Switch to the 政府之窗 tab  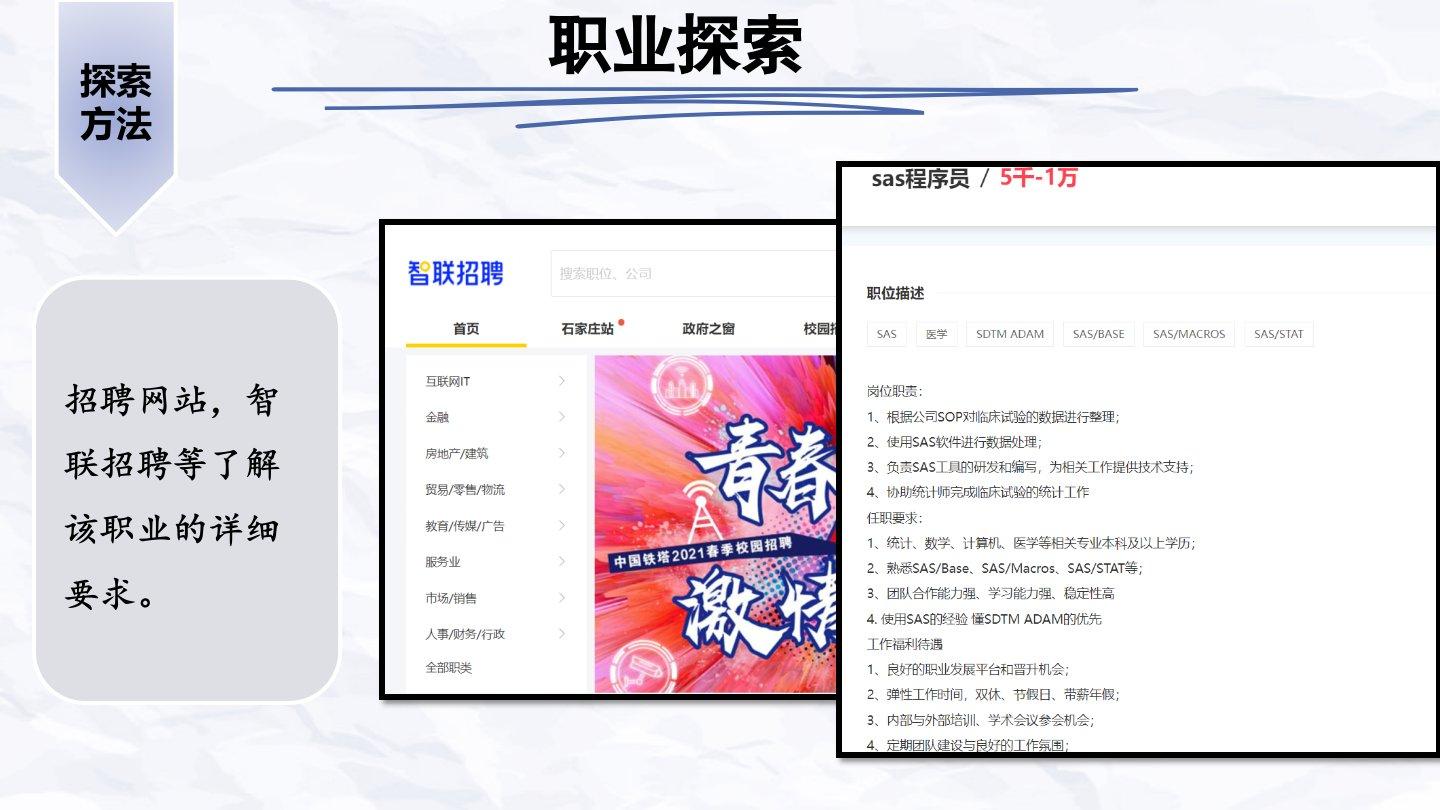point(708,329)
